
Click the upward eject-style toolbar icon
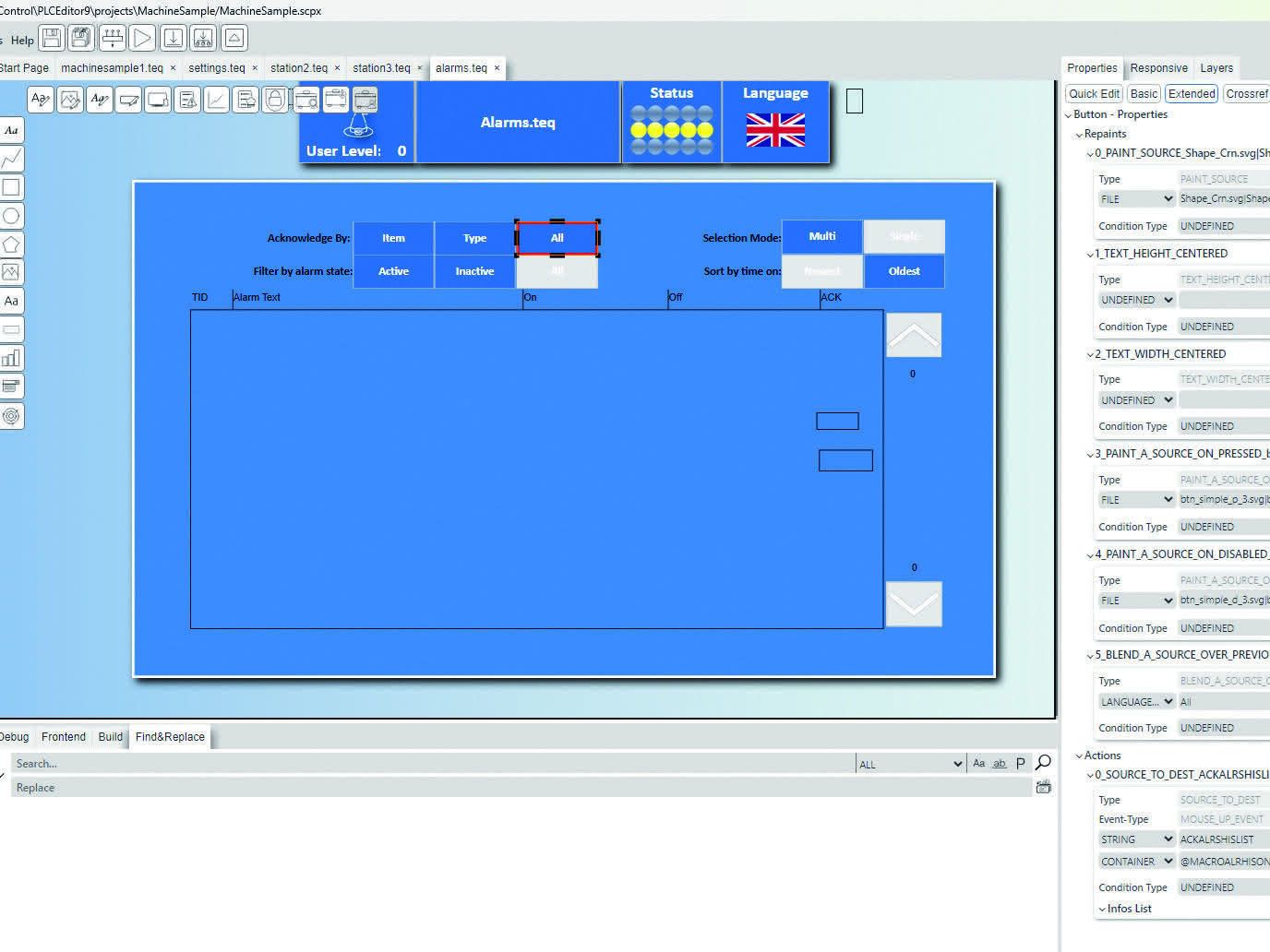tap(234, 38)
